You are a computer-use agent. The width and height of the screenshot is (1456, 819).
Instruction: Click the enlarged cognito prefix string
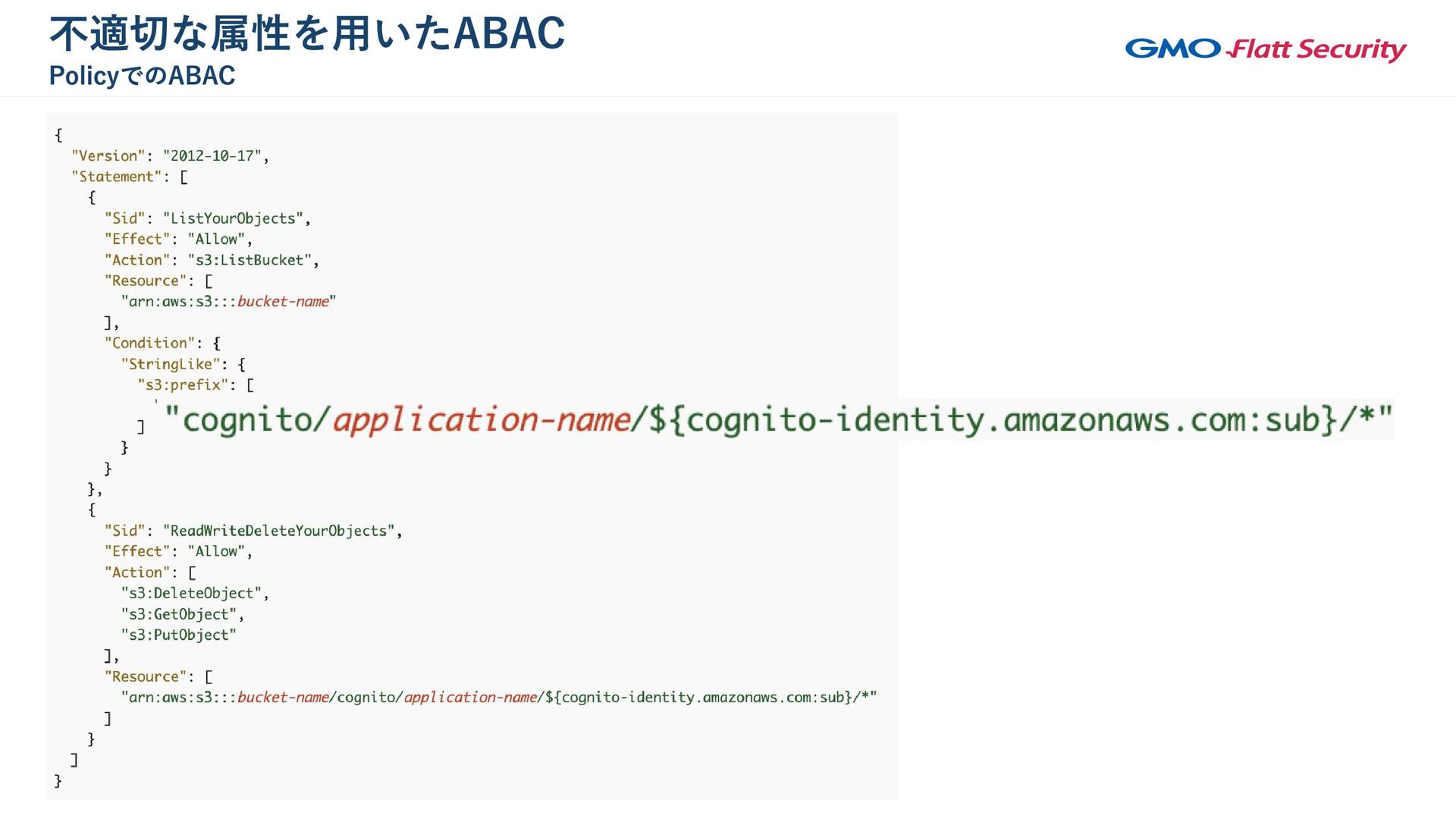779,419
